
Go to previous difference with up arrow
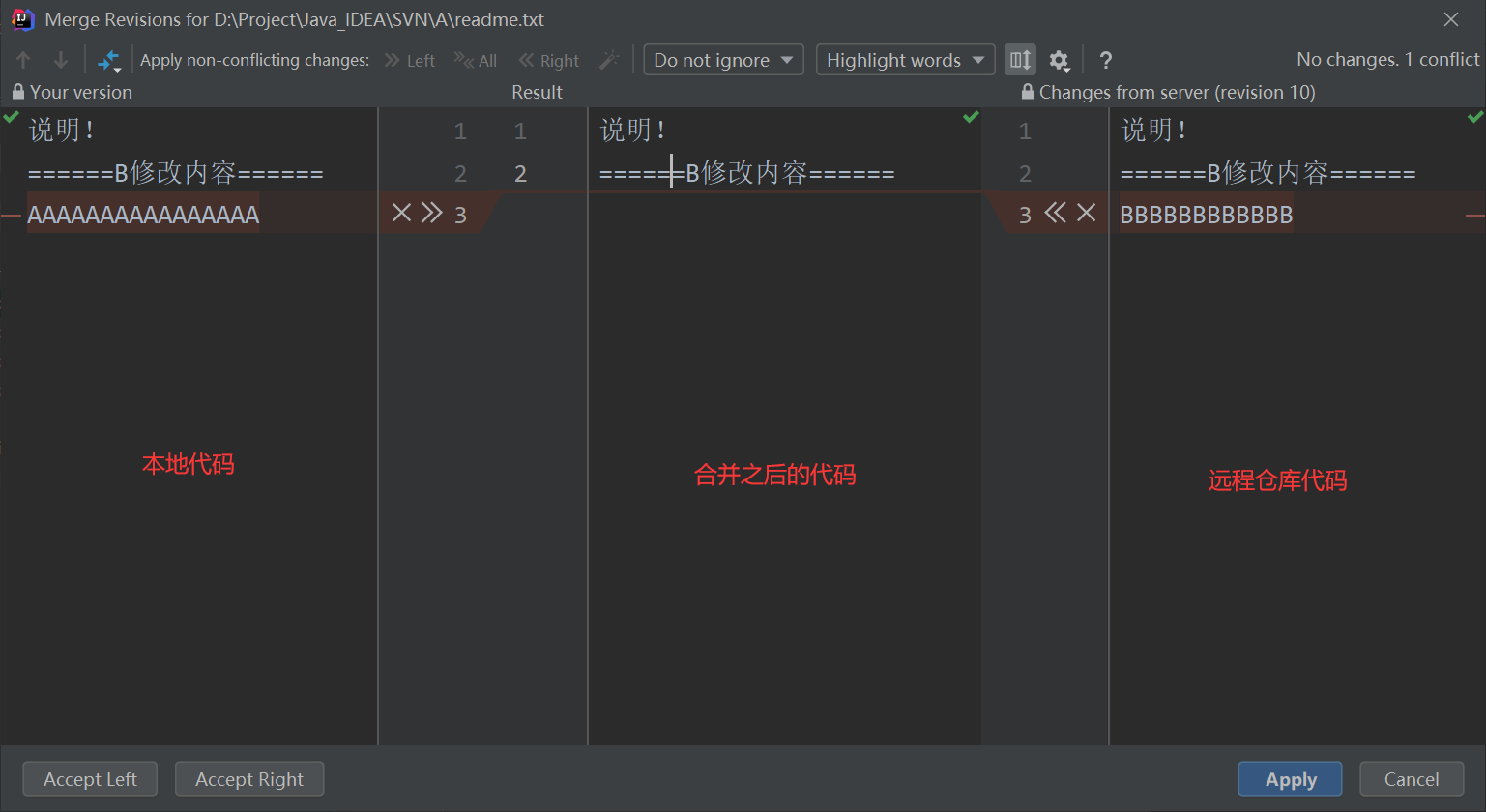(x=23, y=60)
